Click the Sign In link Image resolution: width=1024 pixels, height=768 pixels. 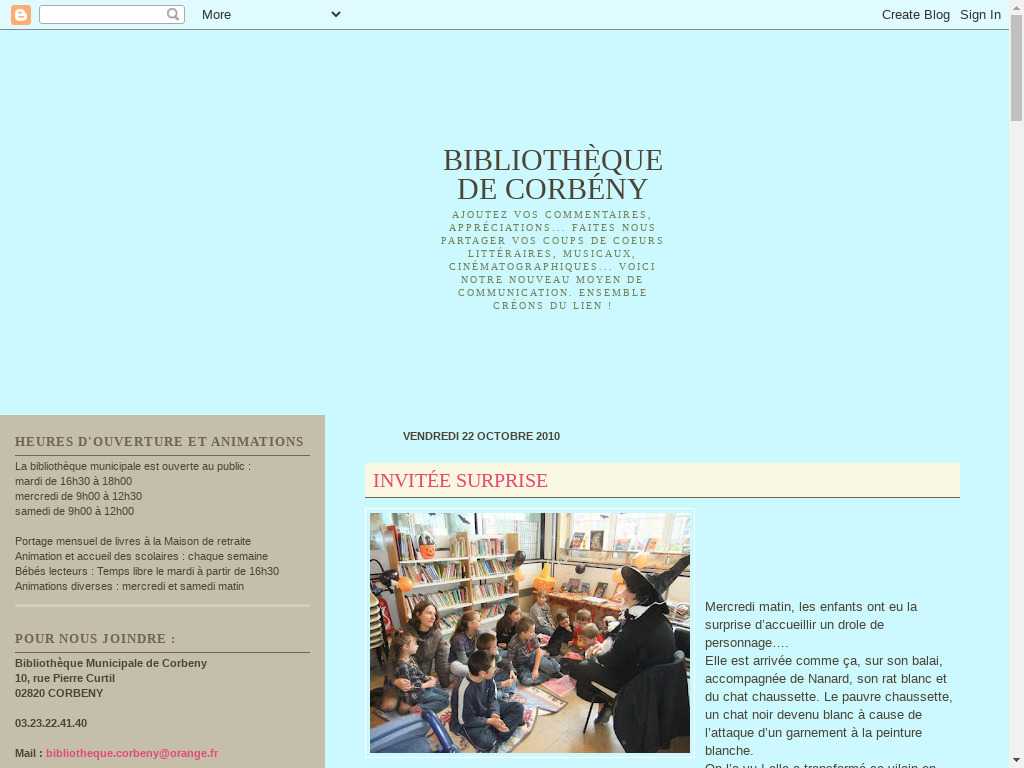980,14
